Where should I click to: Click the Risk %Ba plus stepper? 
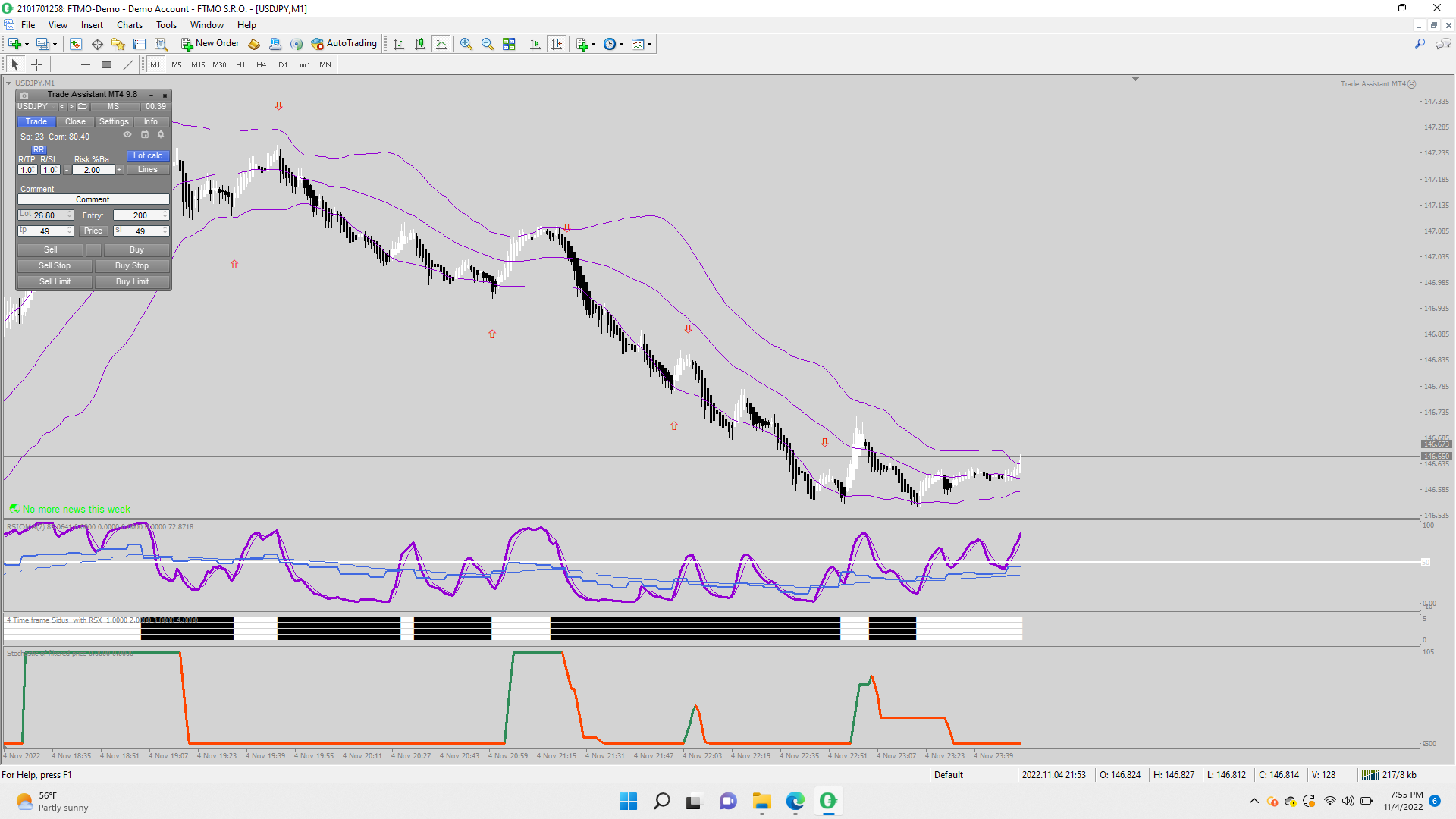119,170
